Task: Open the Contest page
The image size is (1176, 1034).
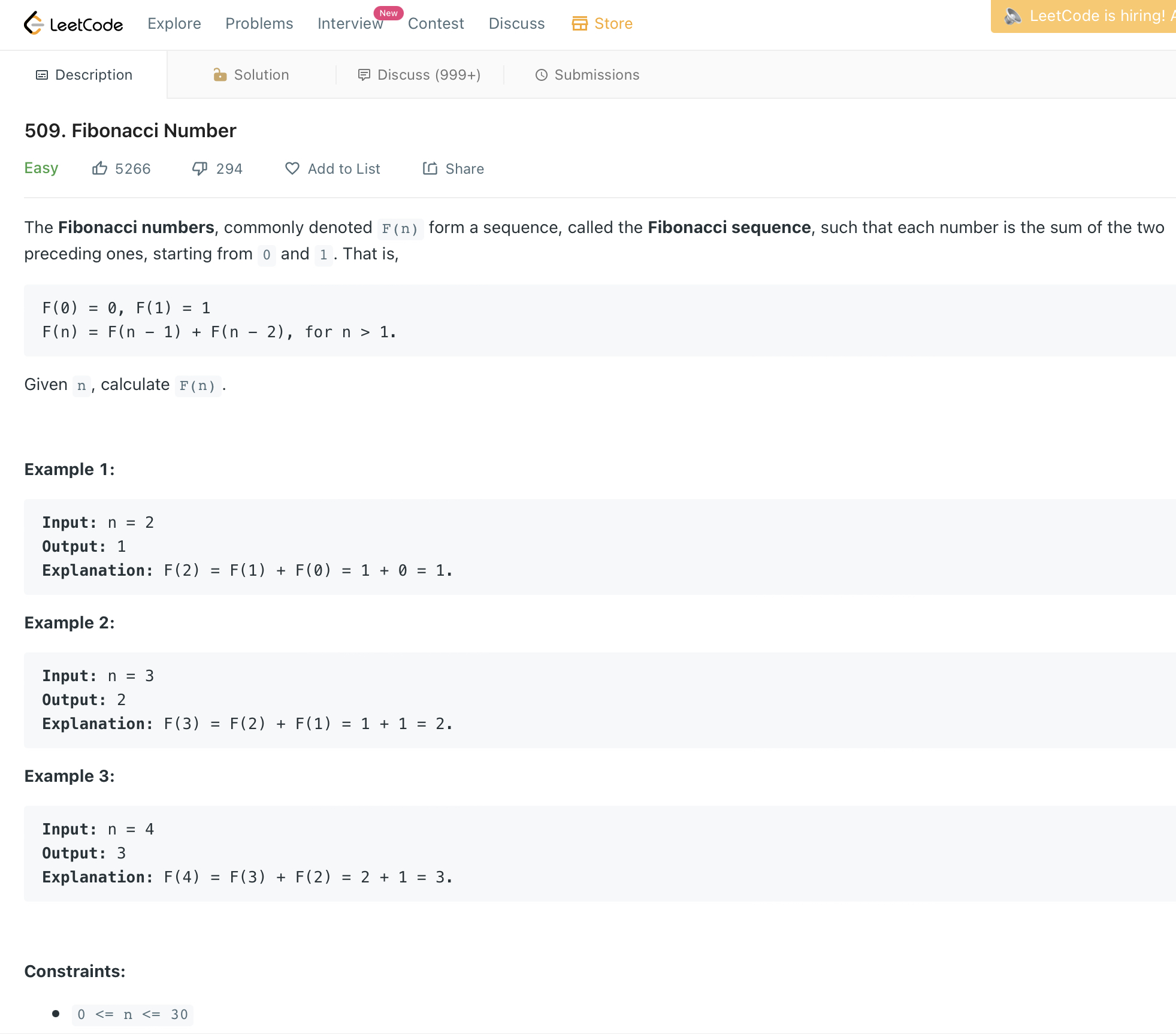Action: click(436, 23)
